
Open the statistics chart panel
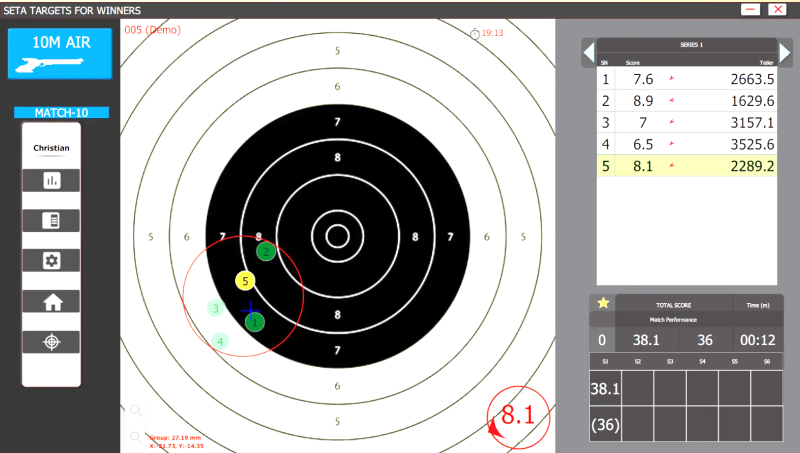pos(51,180)
